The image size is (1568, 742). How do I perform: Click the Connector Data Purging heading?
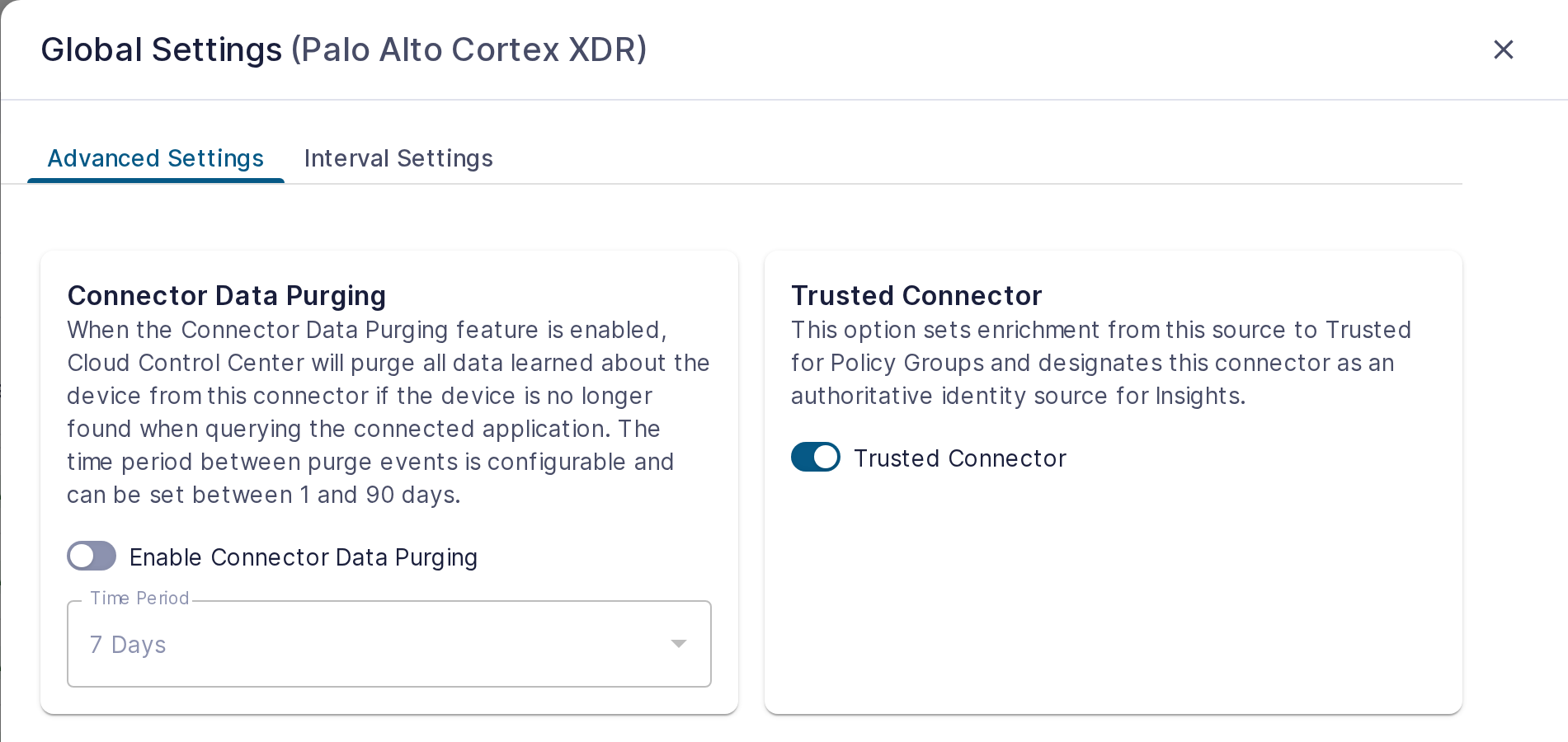227,295
